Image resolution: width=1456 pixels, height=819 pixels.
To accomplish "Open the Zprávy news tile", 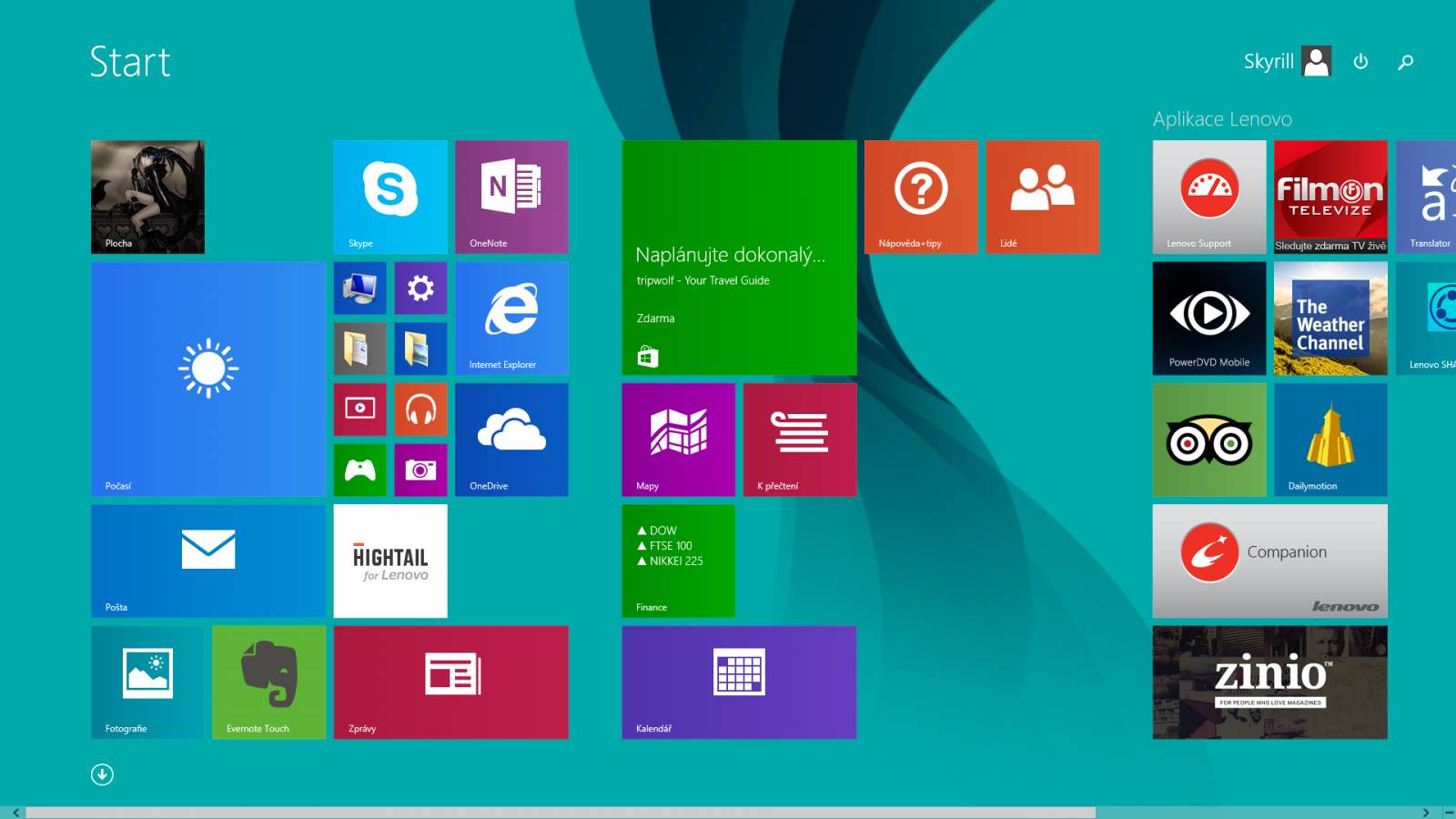I will tap(451, 682).
